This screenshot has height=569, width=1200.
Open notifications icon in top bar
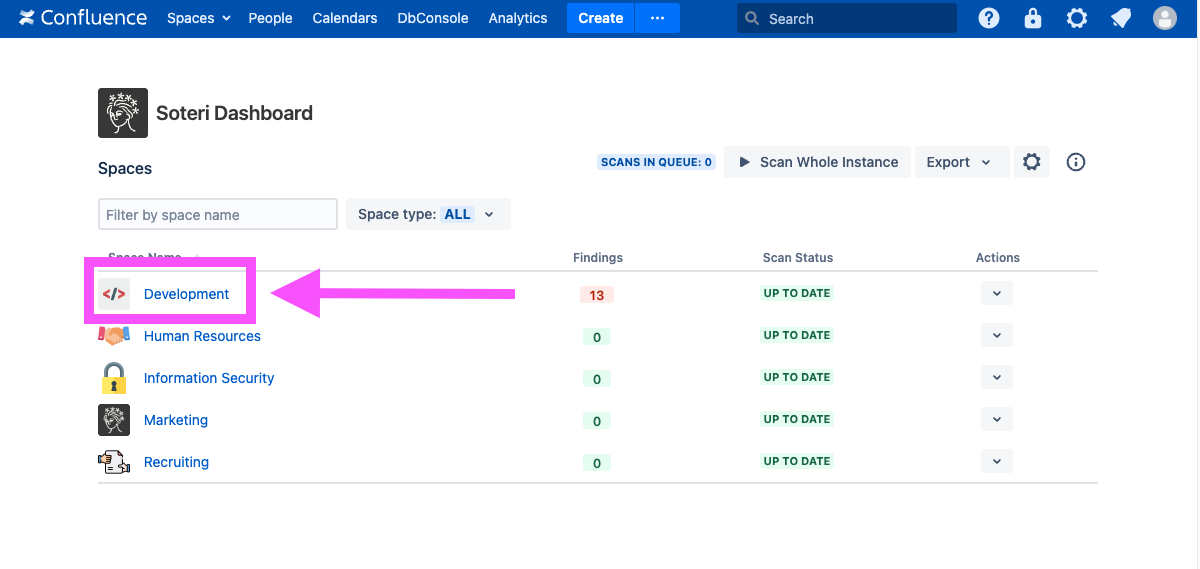coord(1121,18)
